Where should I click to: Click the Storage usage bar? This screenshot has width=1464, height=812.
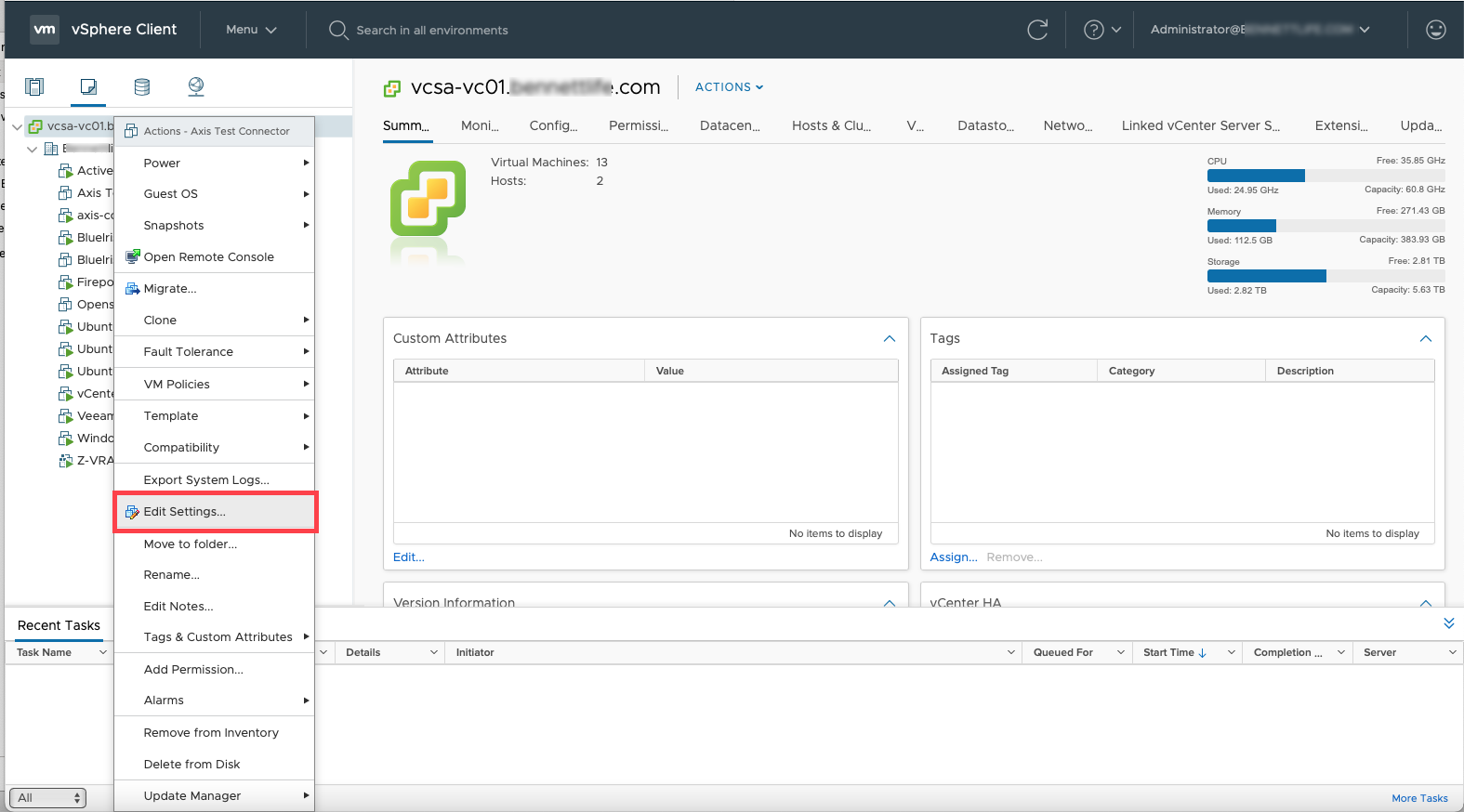[x=1326, y=276]
